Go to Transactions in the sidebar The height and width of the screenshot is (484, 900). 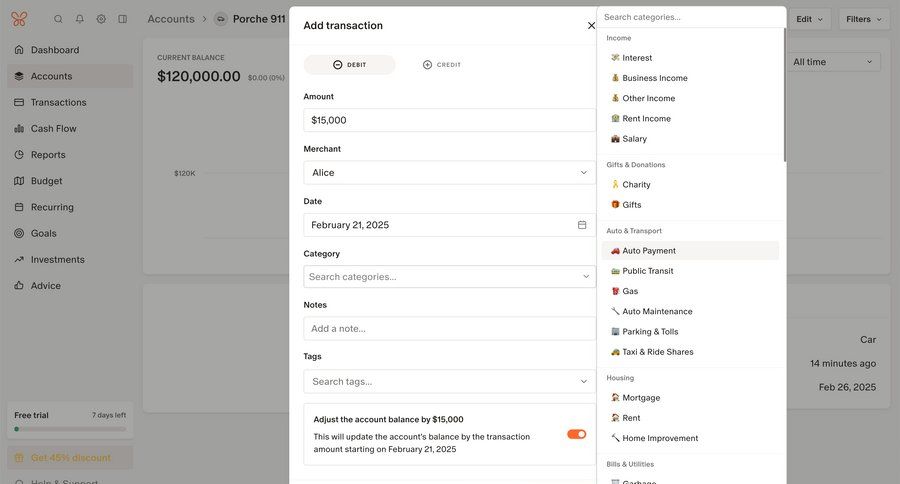[x=70, y=102]
